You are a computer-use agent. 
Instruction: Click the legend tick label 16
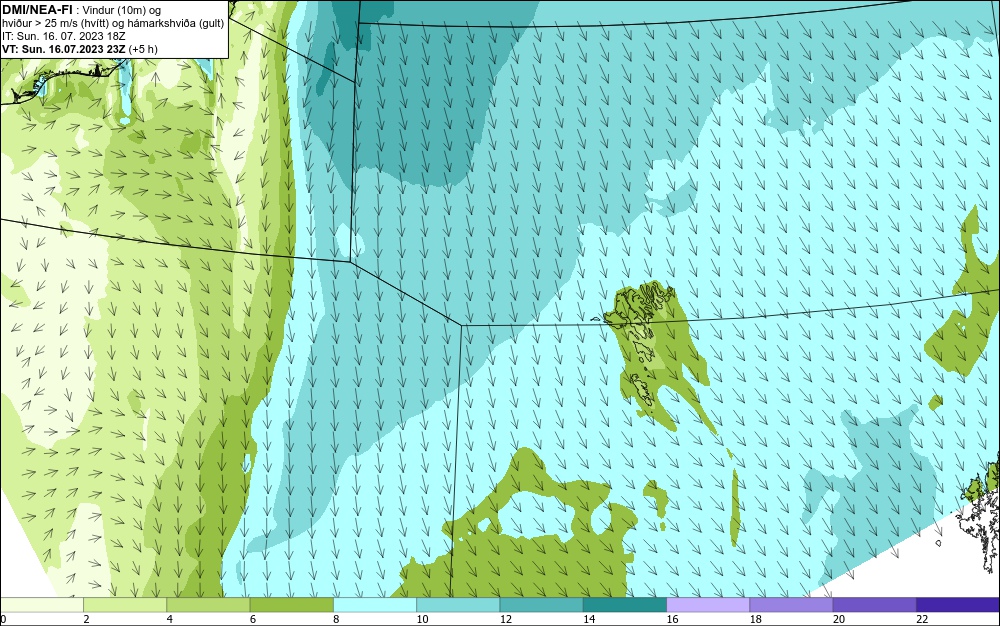tap(673, 619)
